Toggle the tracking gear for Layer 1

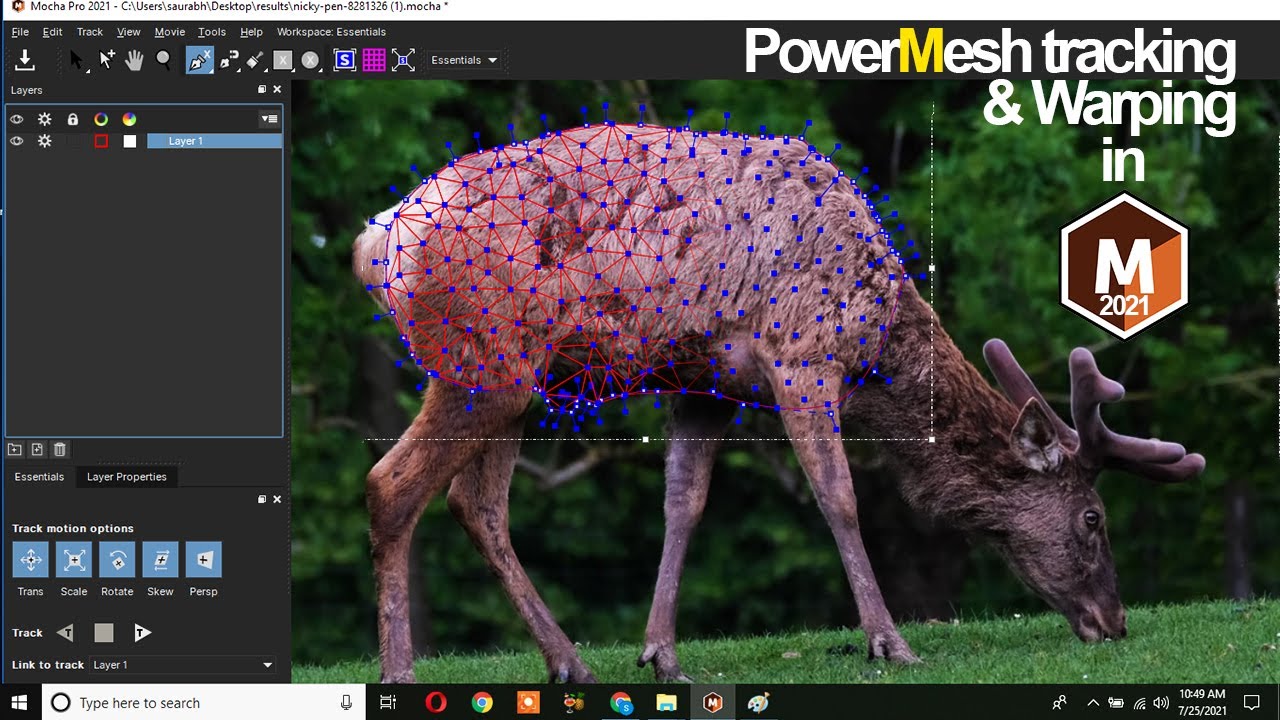44,141
